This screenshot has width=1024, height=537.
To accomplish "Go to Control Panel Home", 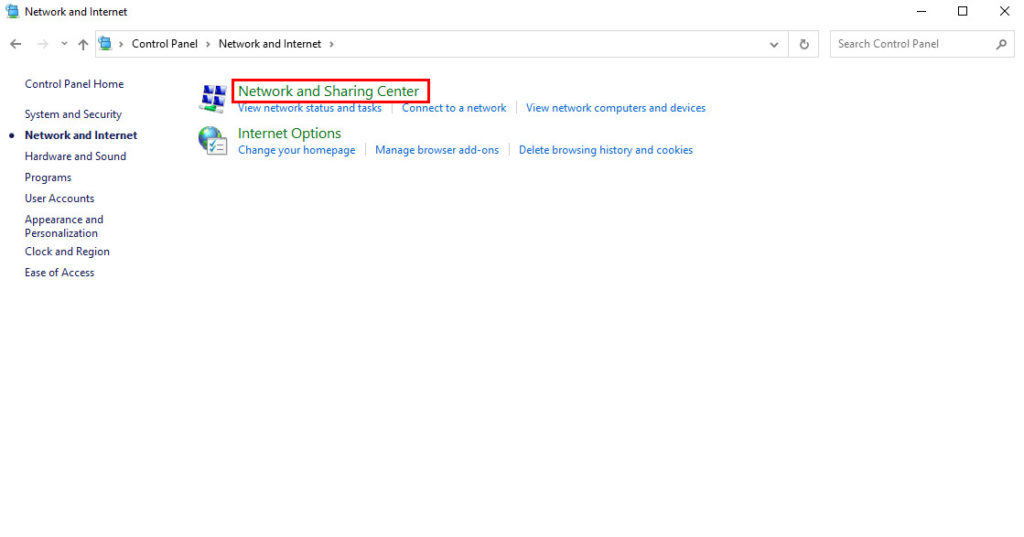I will coord(74,84).
